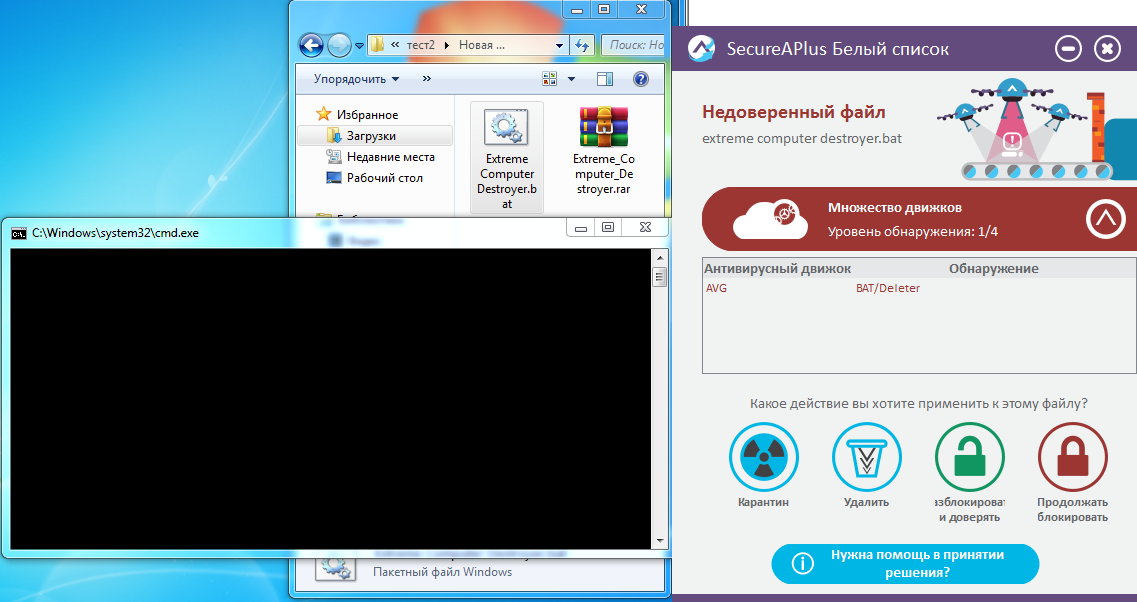Screen dimensions: 1137x602
Task: Open the Упорядочить menu
Action: pyautogui.click(x=356, y=78)
